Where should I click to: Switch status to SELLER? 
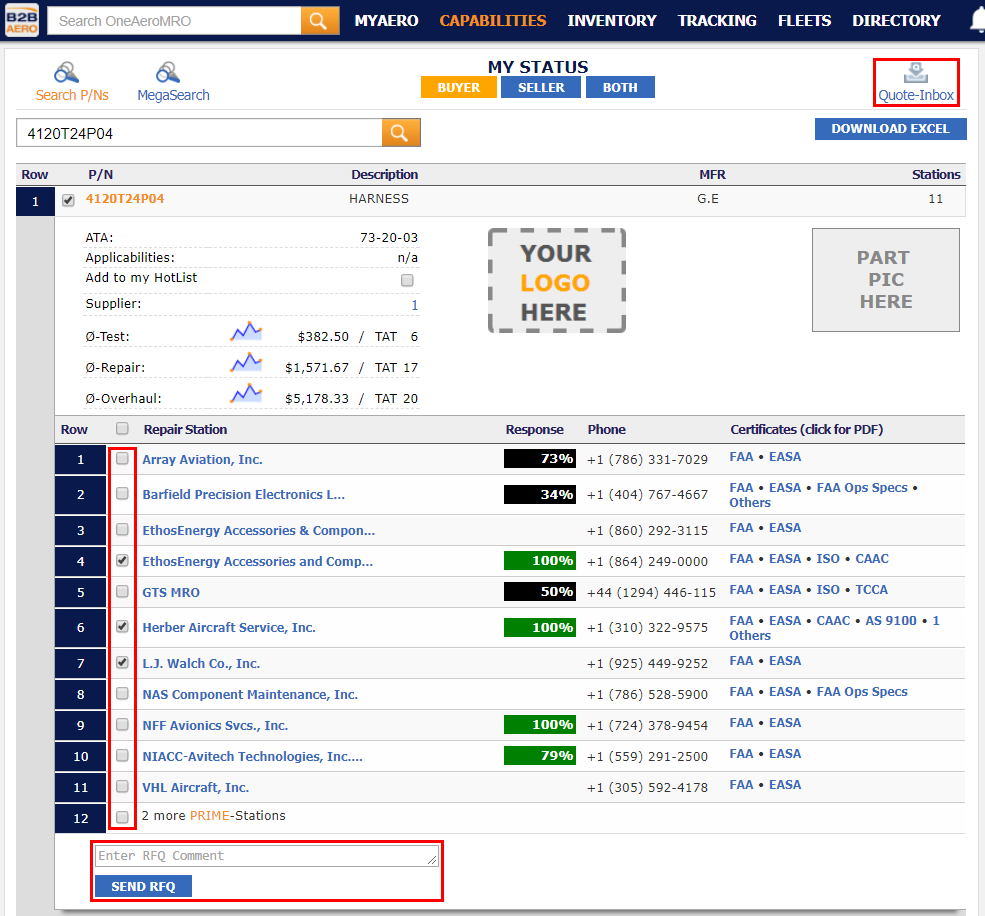tap(541, 87)
